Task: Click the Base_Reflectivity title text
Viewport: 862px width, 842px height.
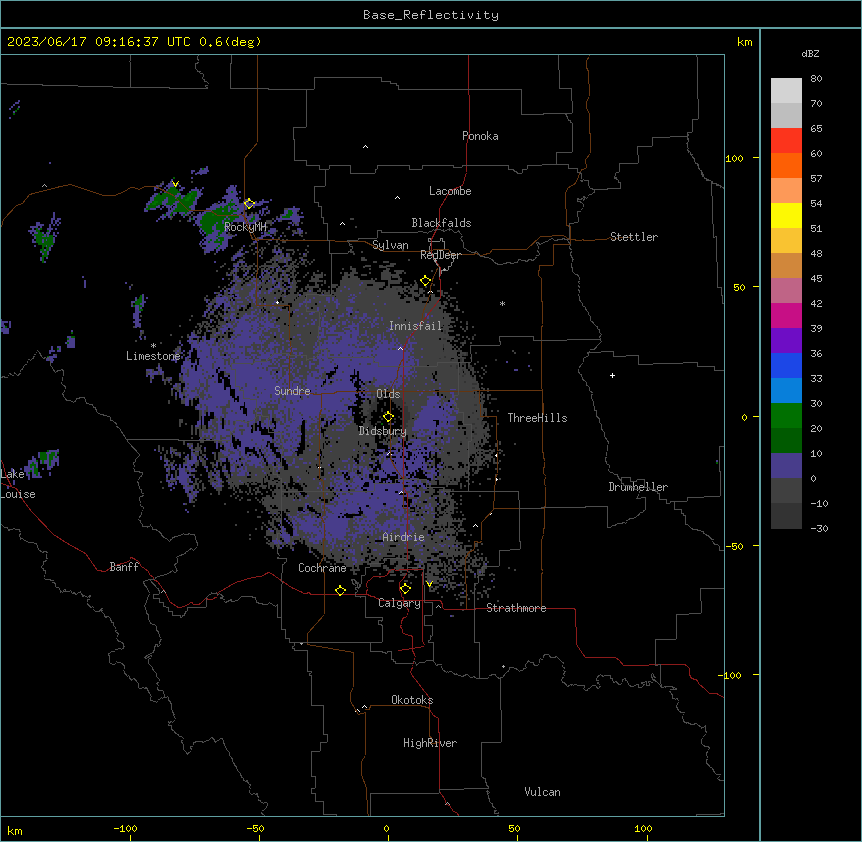Action: point(431,15)
